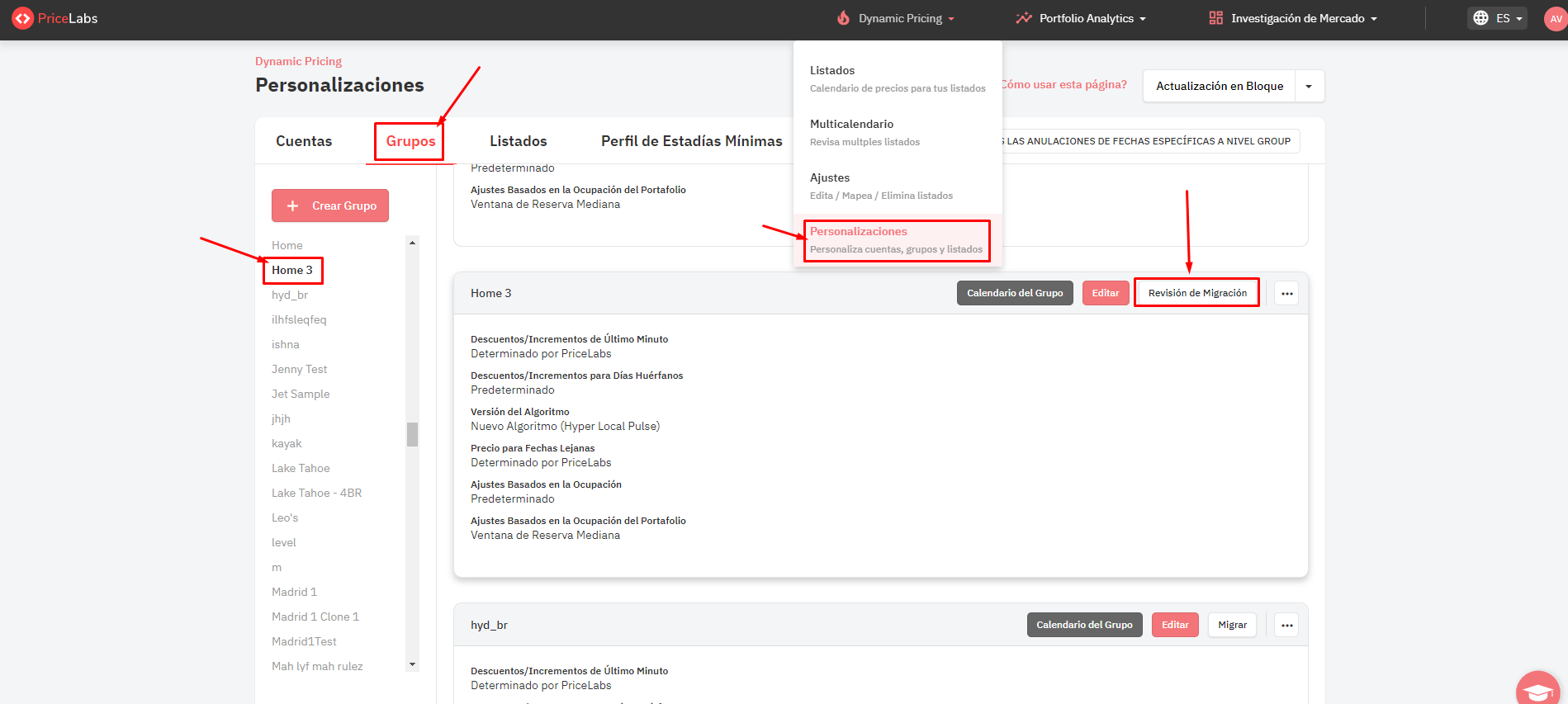Screen dimensions: 1568x704
Task: Click the group list scrollbar thumb
Action: point(412,434)
